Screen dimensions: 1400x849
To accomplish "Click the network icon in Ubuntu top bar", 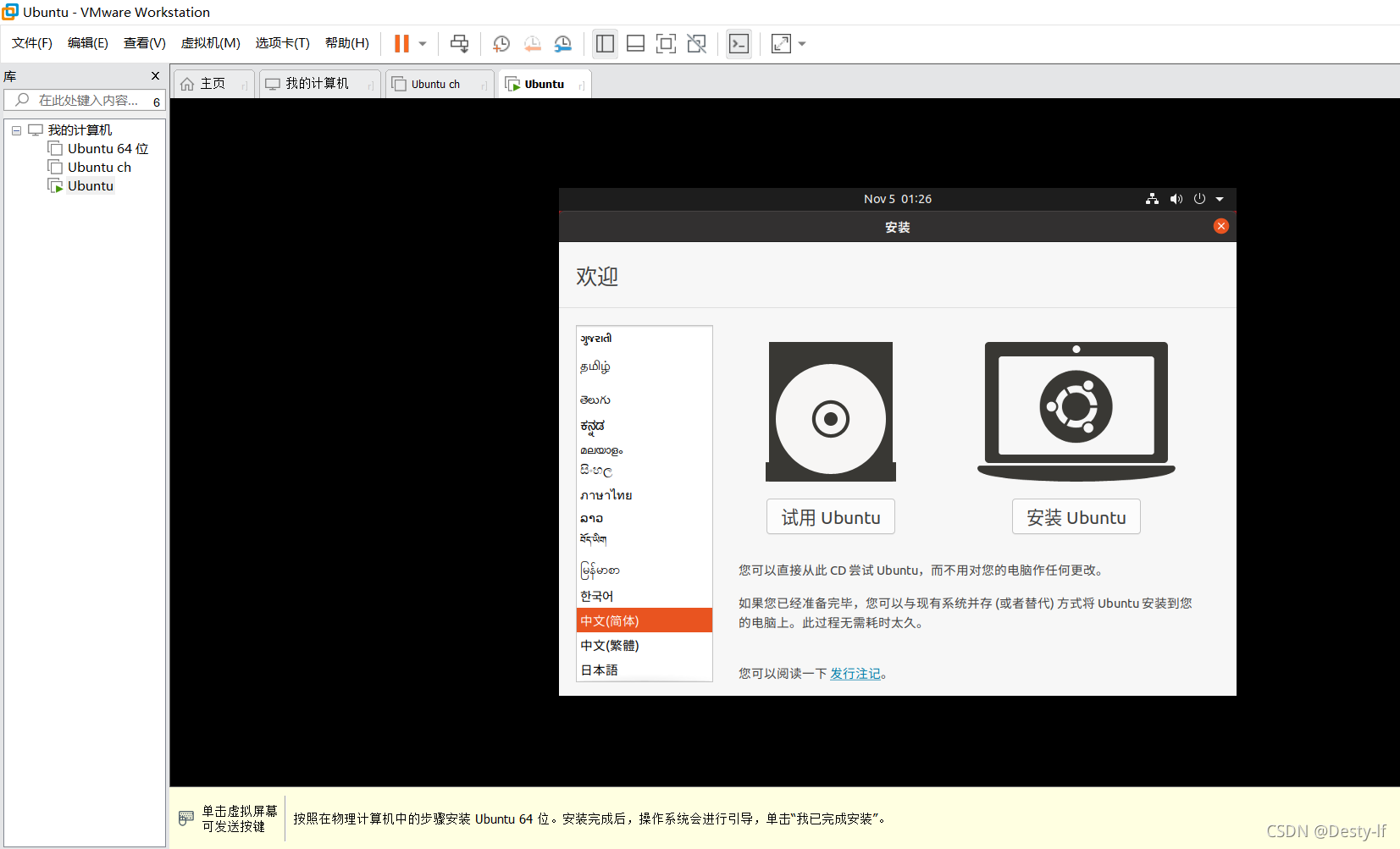I will pos(1152,199).
